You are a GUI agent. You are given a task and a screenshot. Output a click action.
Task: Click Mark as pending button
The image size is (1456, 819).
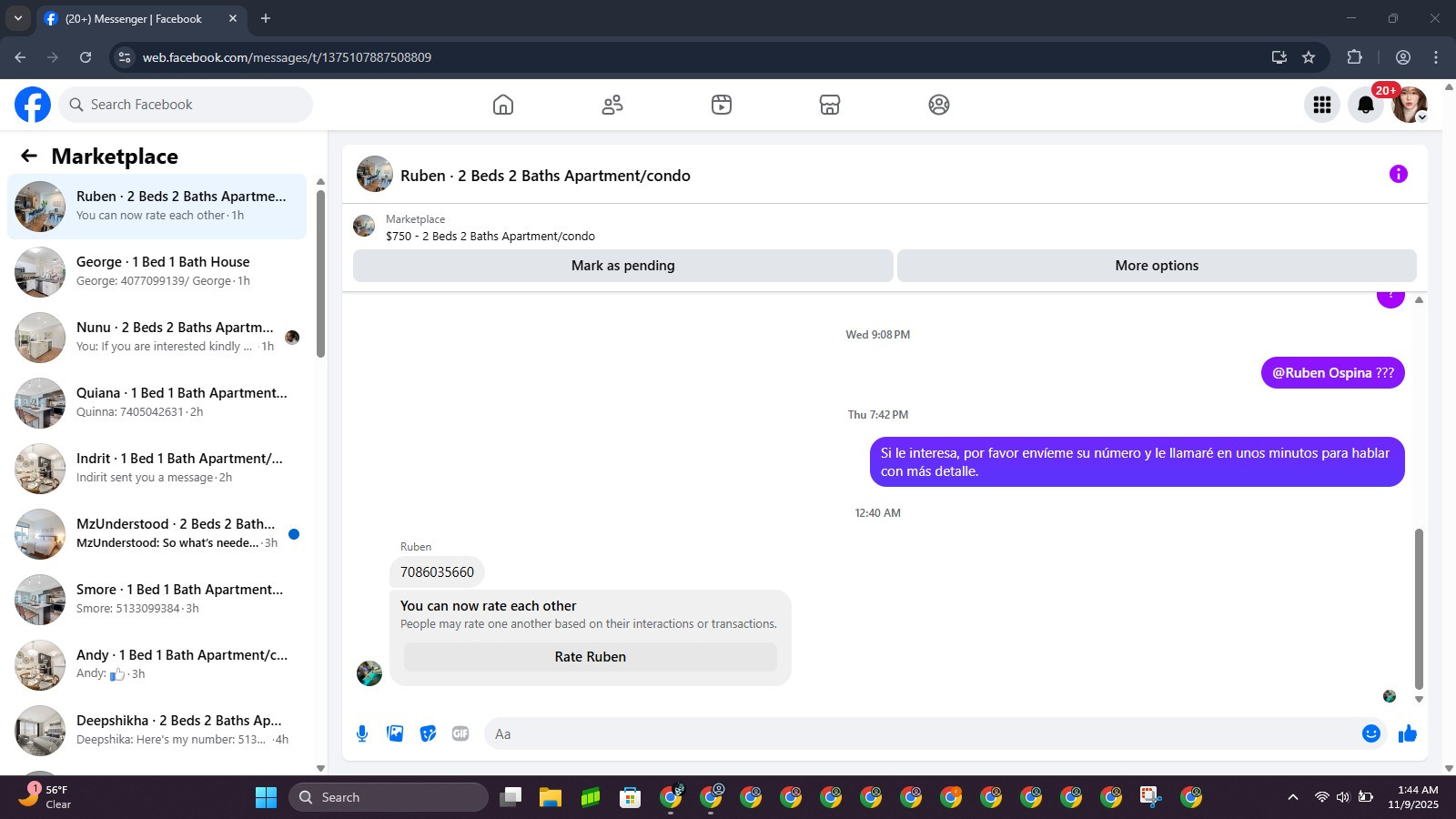pos(623,266)
